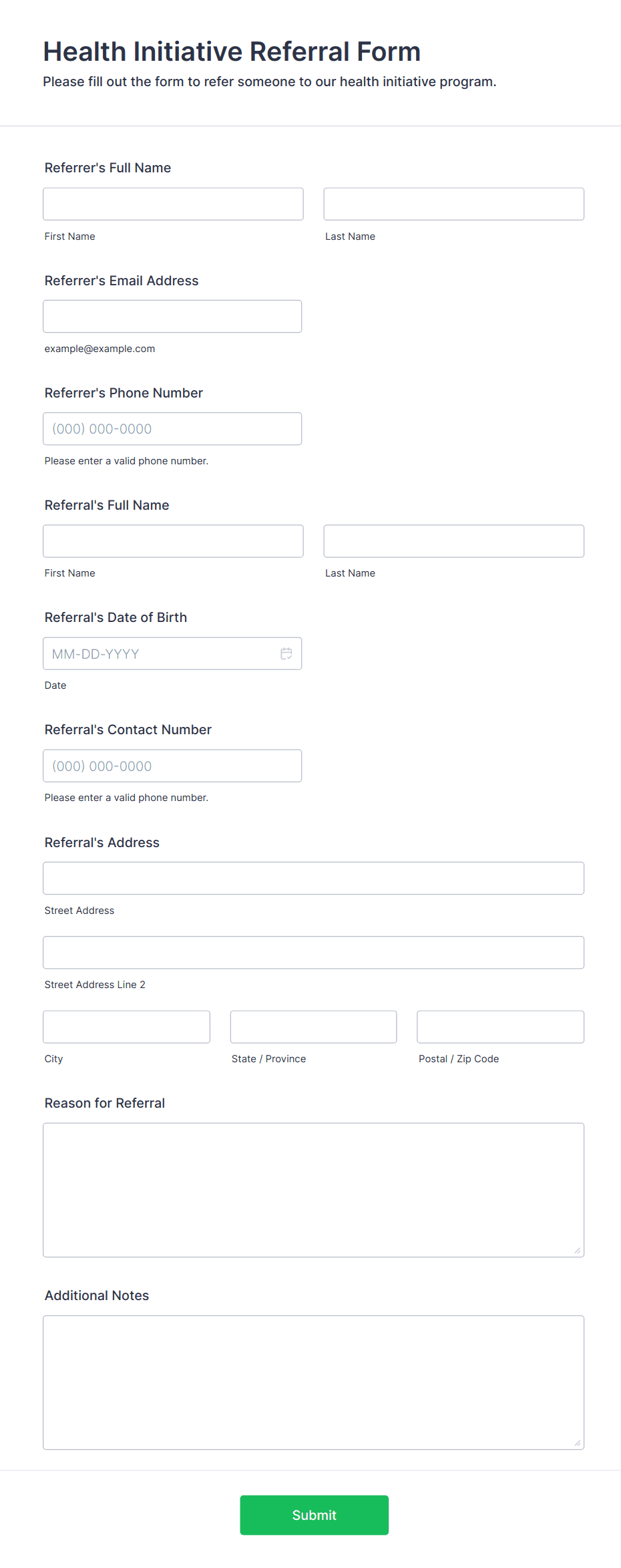This screenshot has width=621, height=1568.
Task: Click the Referrer's First Name field
Action: coord(173,204)
